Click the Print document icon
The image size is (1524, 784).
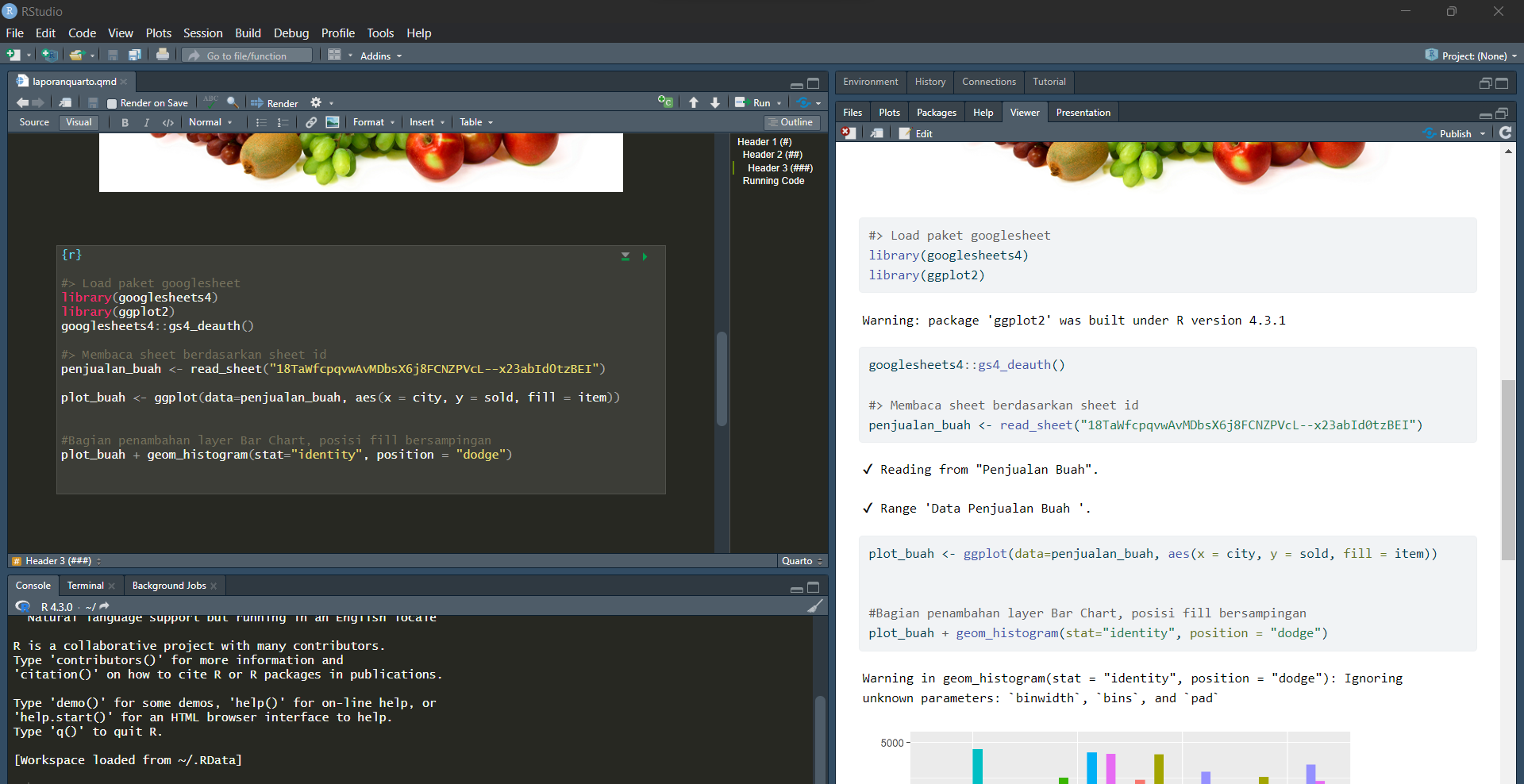tap(163, 55)
